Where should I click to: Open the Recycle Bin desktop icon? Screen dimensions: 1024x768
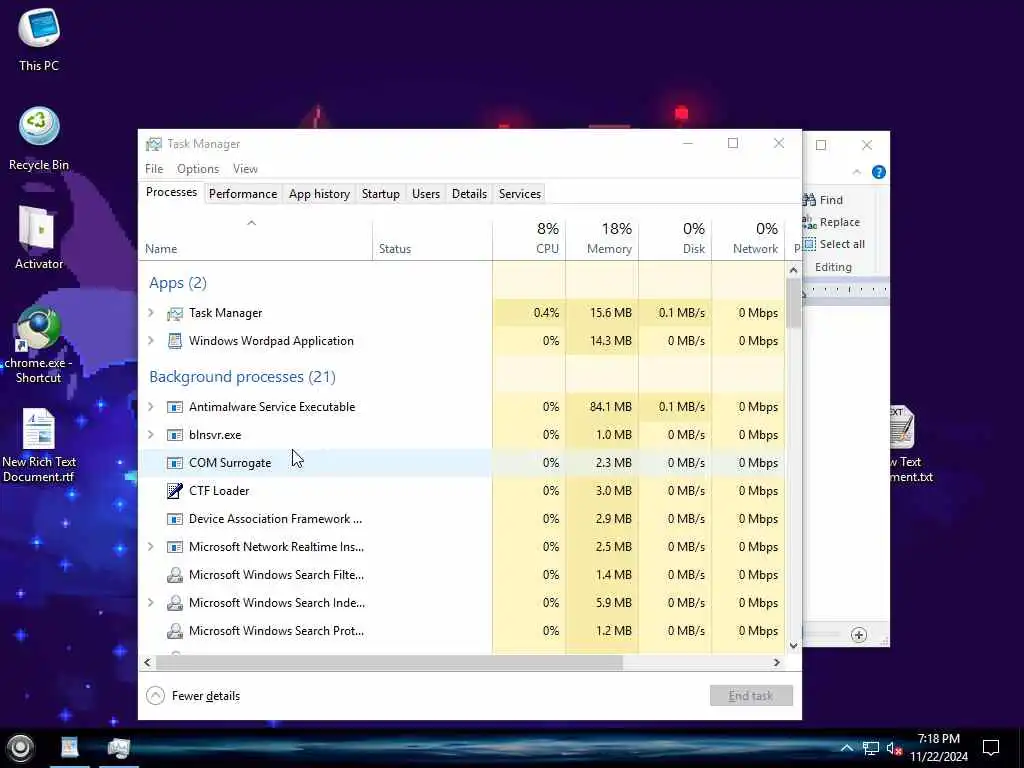[39, 138]
